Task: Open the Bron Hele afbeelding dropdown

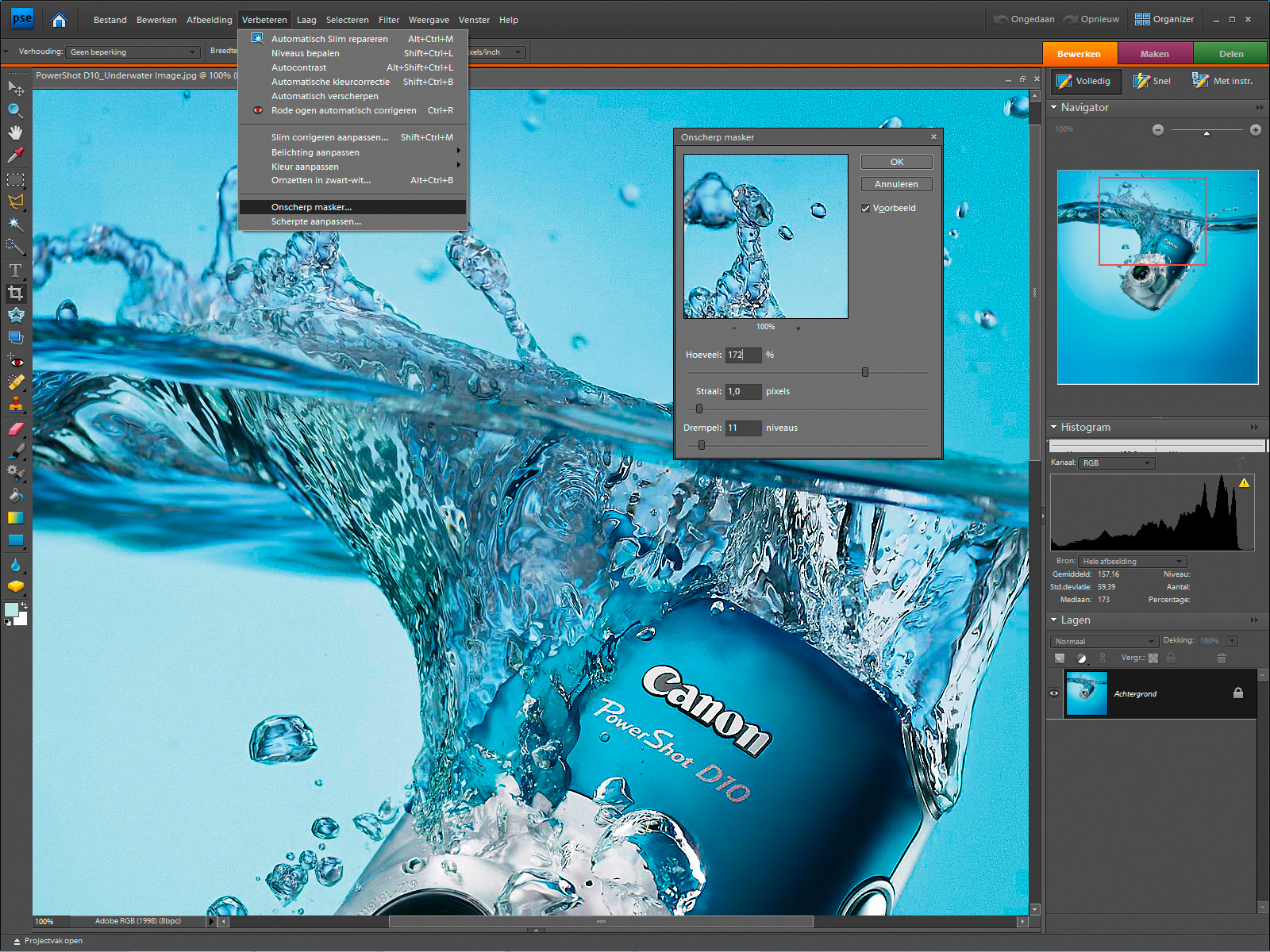Action: click(1133, 562)
